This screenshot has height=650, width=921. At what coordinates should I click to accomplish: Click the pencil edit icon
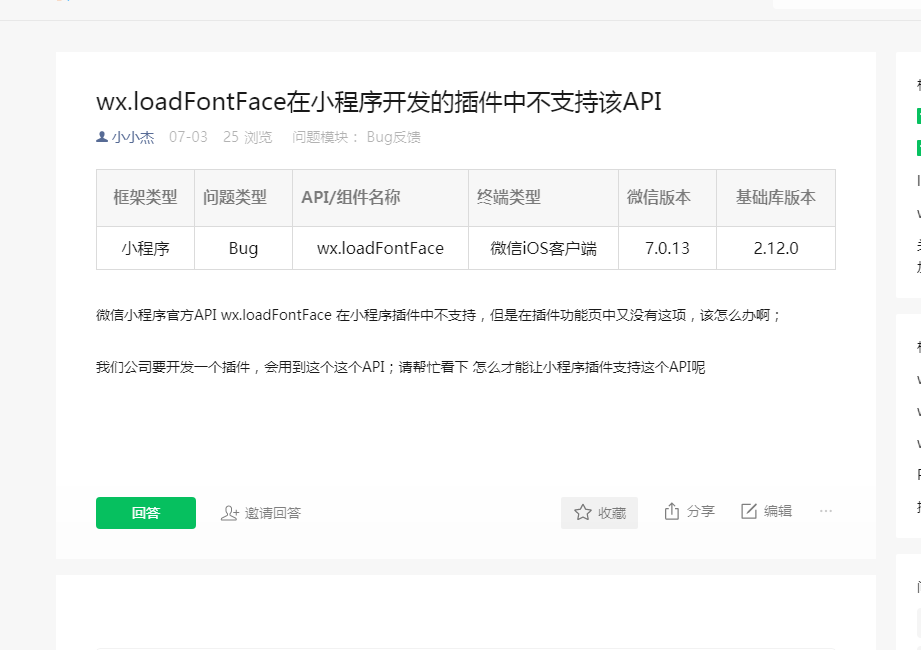749,511
